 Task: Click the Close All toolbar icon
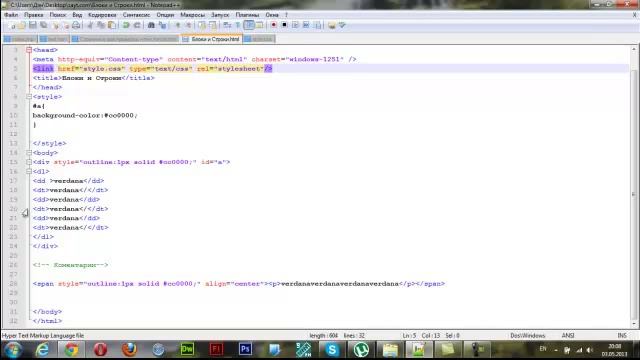[x=65, y=25]
